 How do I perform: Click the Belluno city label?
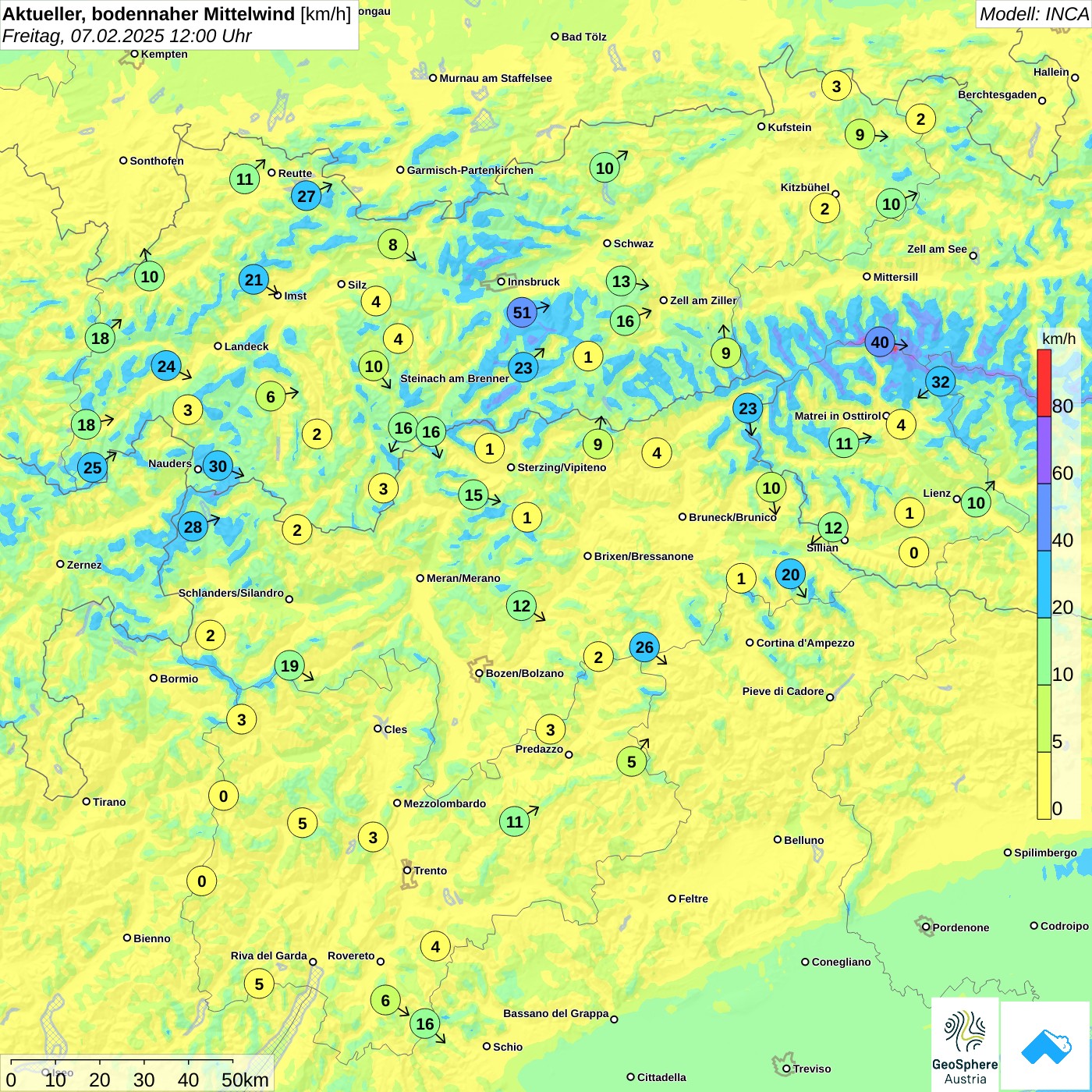tap(803, 840)
